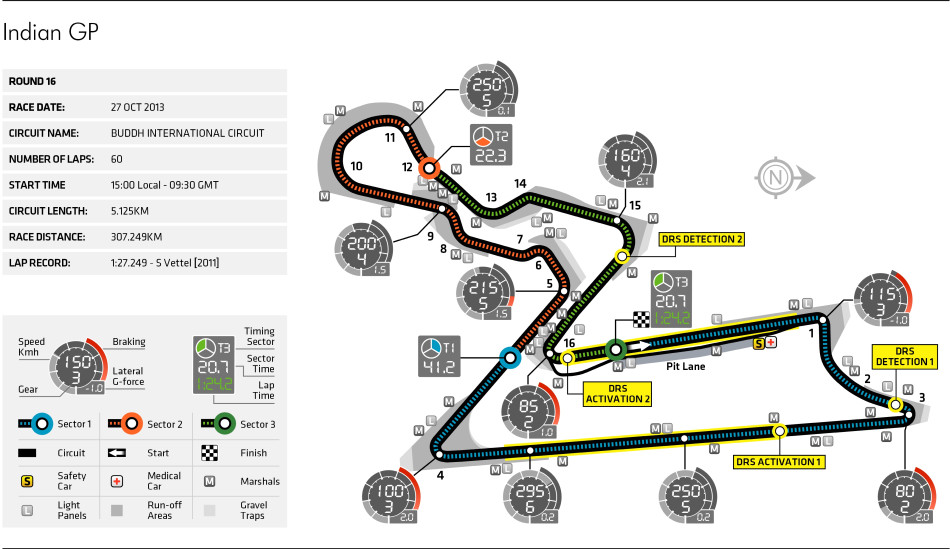
Task: Click the Circuit black bar legend swatch
Action: [x=27, y=453]
